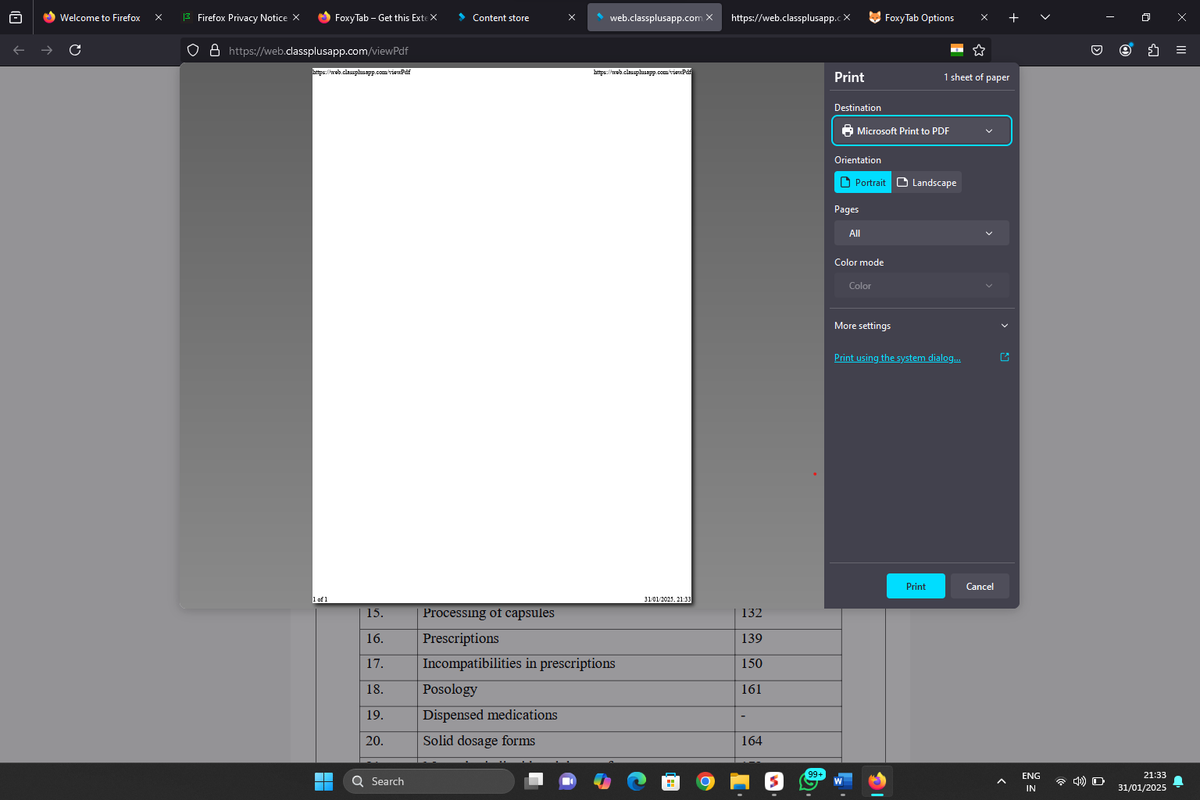Reload the current page
1200x800 pixels.
pyautogui.click(x=74, y=50)
